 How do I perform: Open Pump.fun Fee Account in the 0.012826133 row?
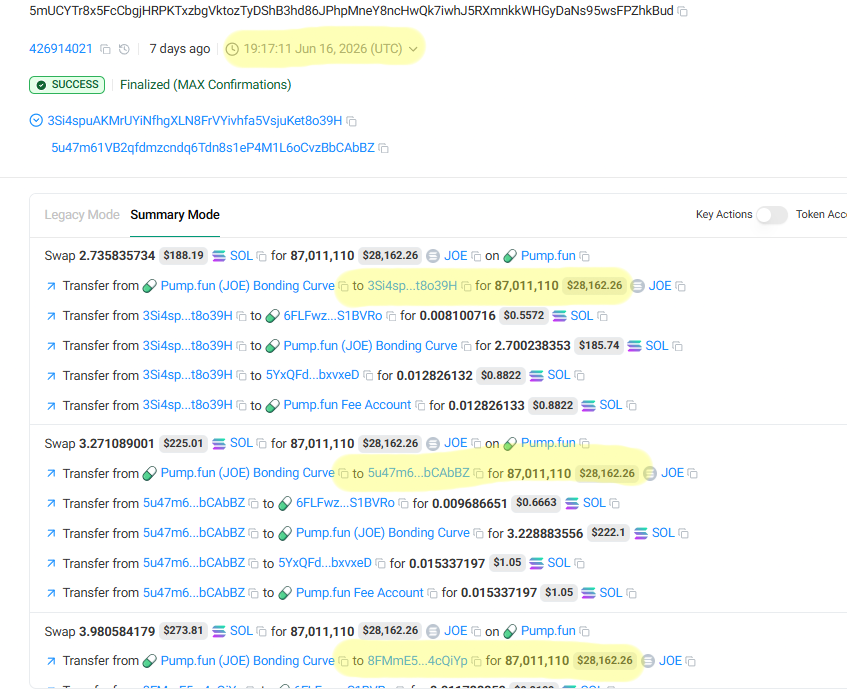347,405
